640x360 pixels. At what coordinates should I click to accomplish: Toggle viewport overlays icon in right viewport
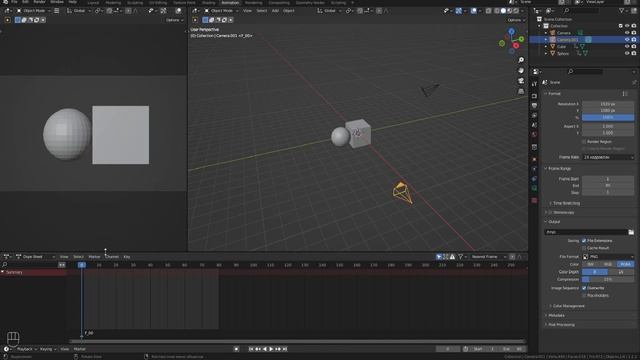pyautogui.click(x=473, y=11)
